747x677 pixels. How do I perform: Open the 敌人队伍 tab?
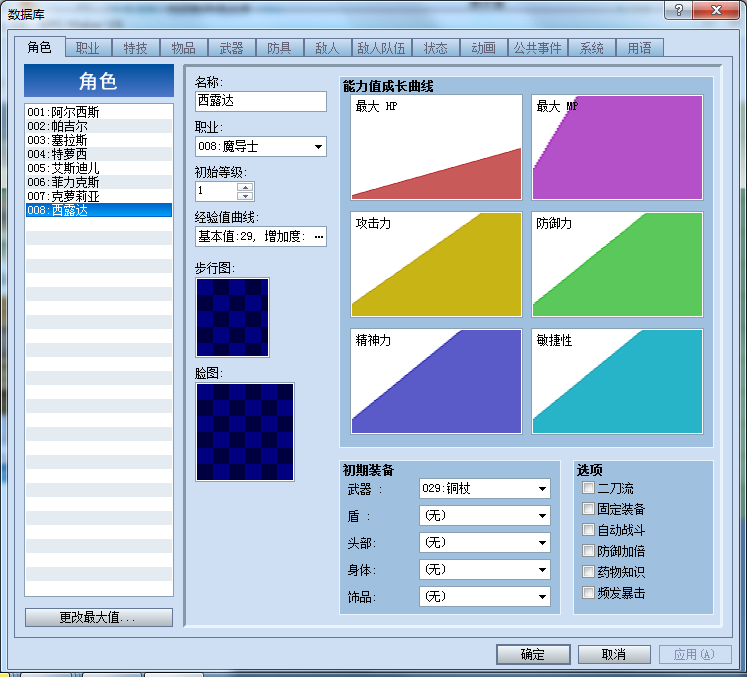382,48
